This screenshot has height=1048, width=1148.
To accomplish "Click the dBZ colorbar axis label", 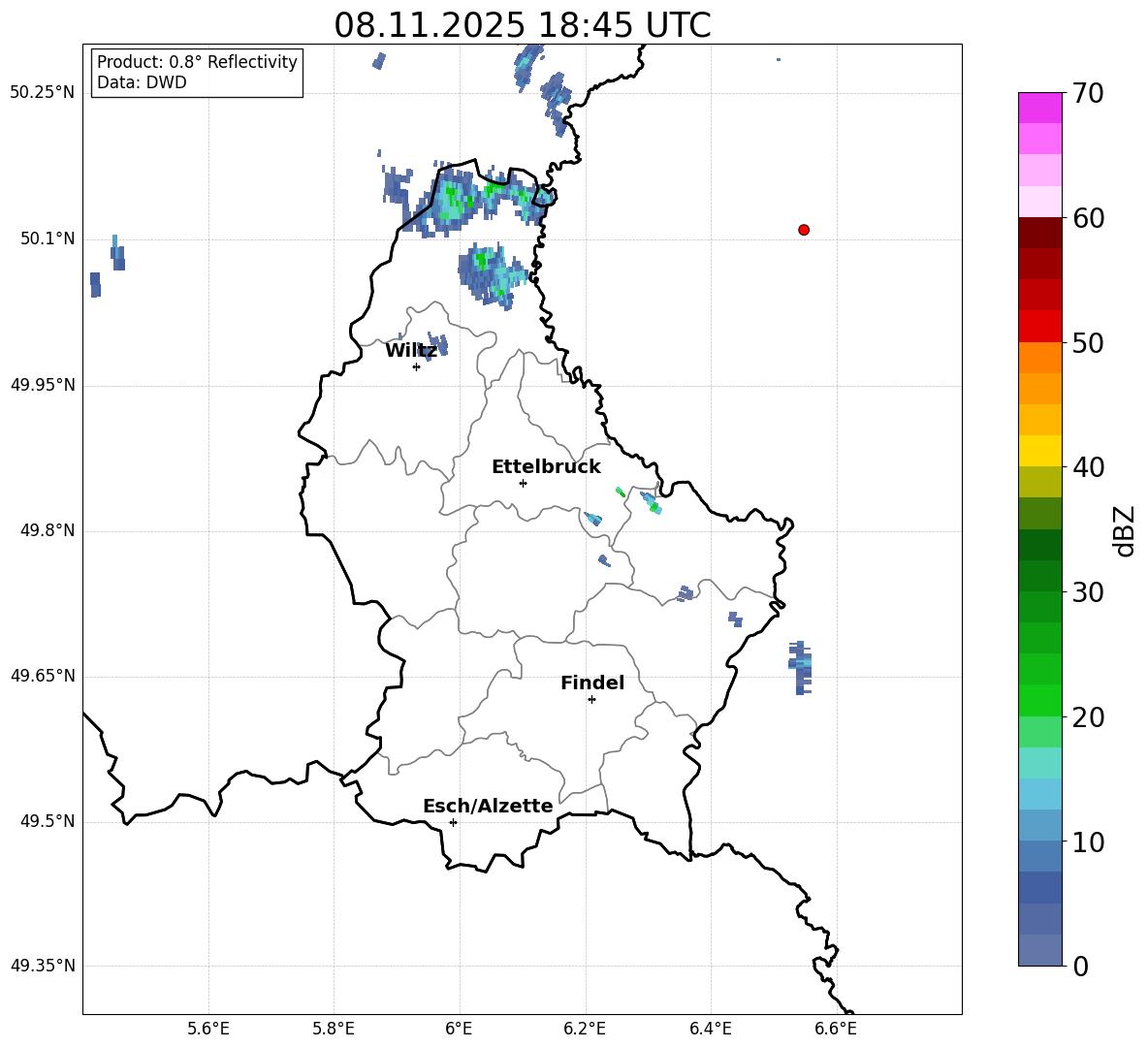I will [x=1126, y=530].
